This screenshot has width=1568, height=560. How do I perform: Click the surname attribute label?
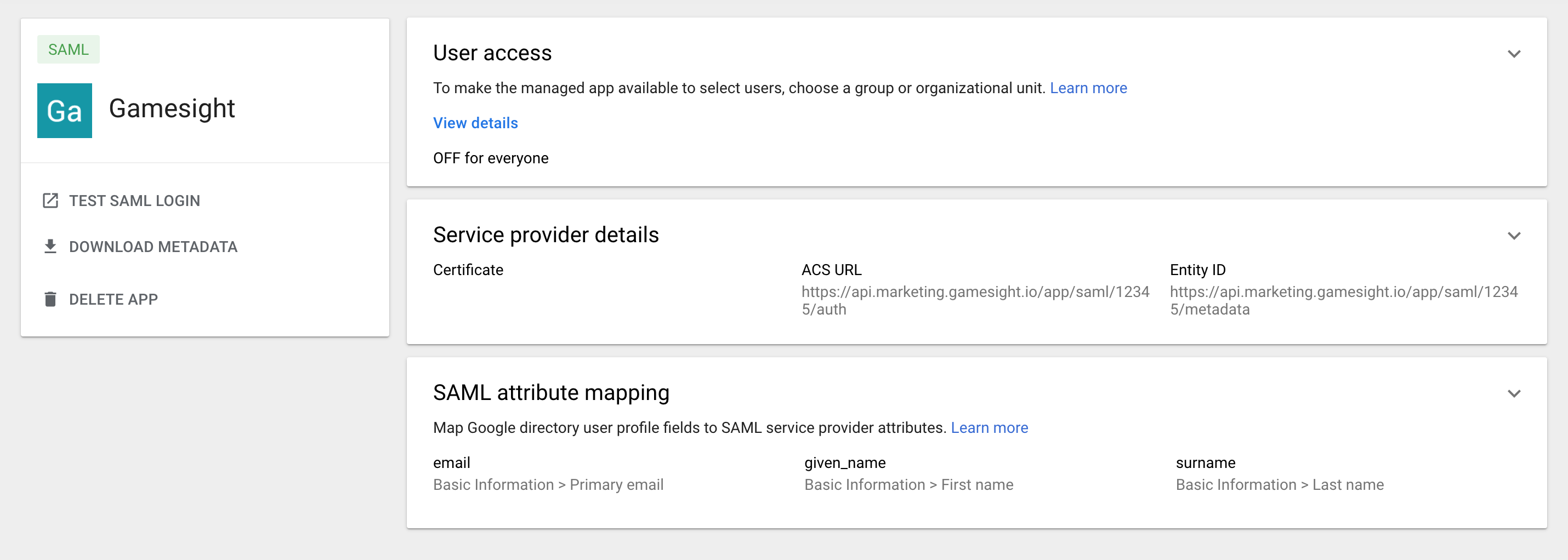tap(1205, 464)
